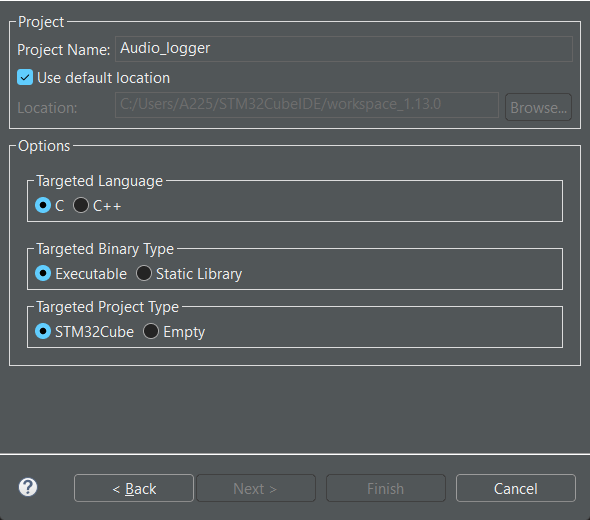590x520 pixels.
Task: Click the Targeted Binary Type group title
Action: [105, 249]
